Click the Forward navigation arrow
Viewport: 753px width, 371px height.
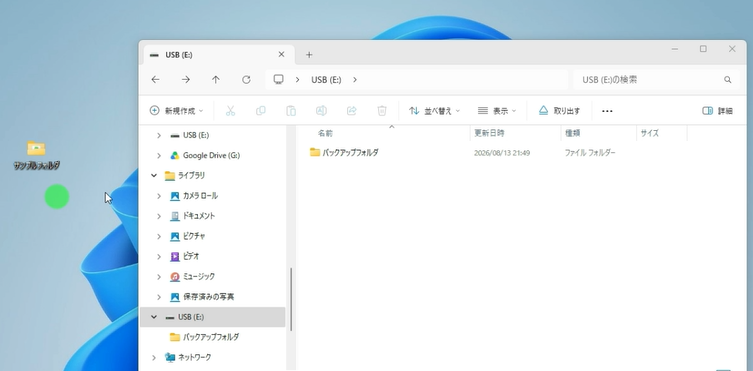(x=185, y=80)
